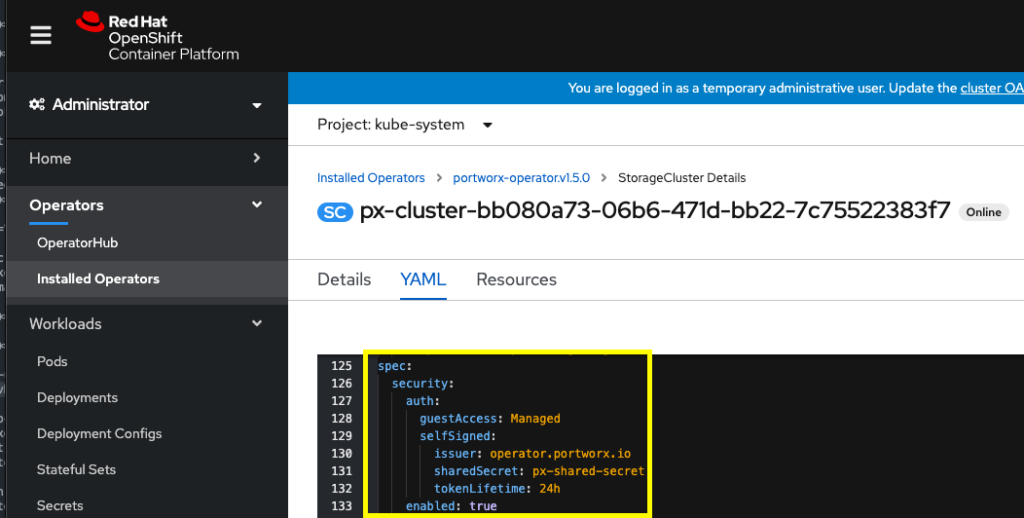Open Deployment Configs under Workloads
The image size is (1024, 518).
pyautogui.click(x=99, y=434)
